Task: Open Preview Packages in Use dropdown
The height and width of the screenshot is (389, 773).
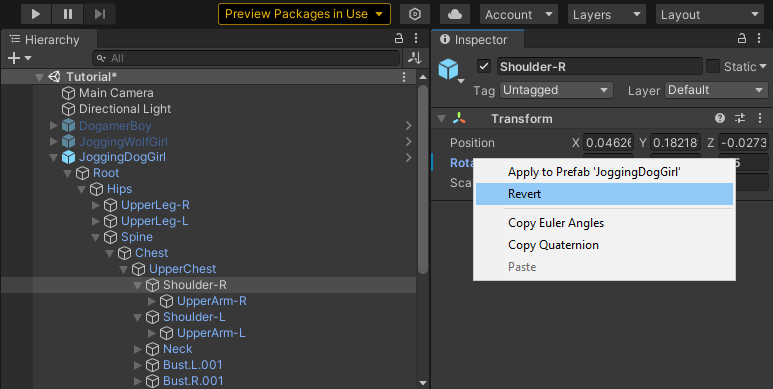Action: click(x=304, y=14)
